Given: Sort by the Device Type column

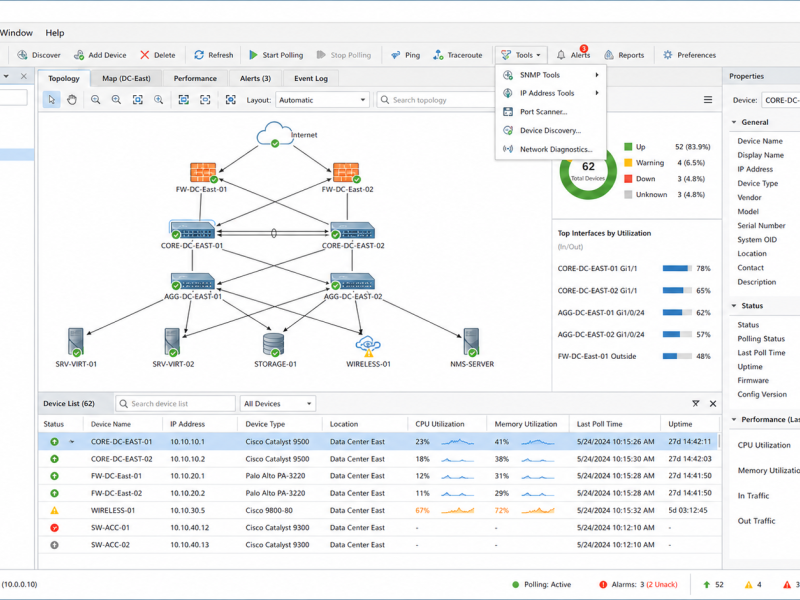Looking at the screenshot, I should pyautogui.click(x=280, y=424).
